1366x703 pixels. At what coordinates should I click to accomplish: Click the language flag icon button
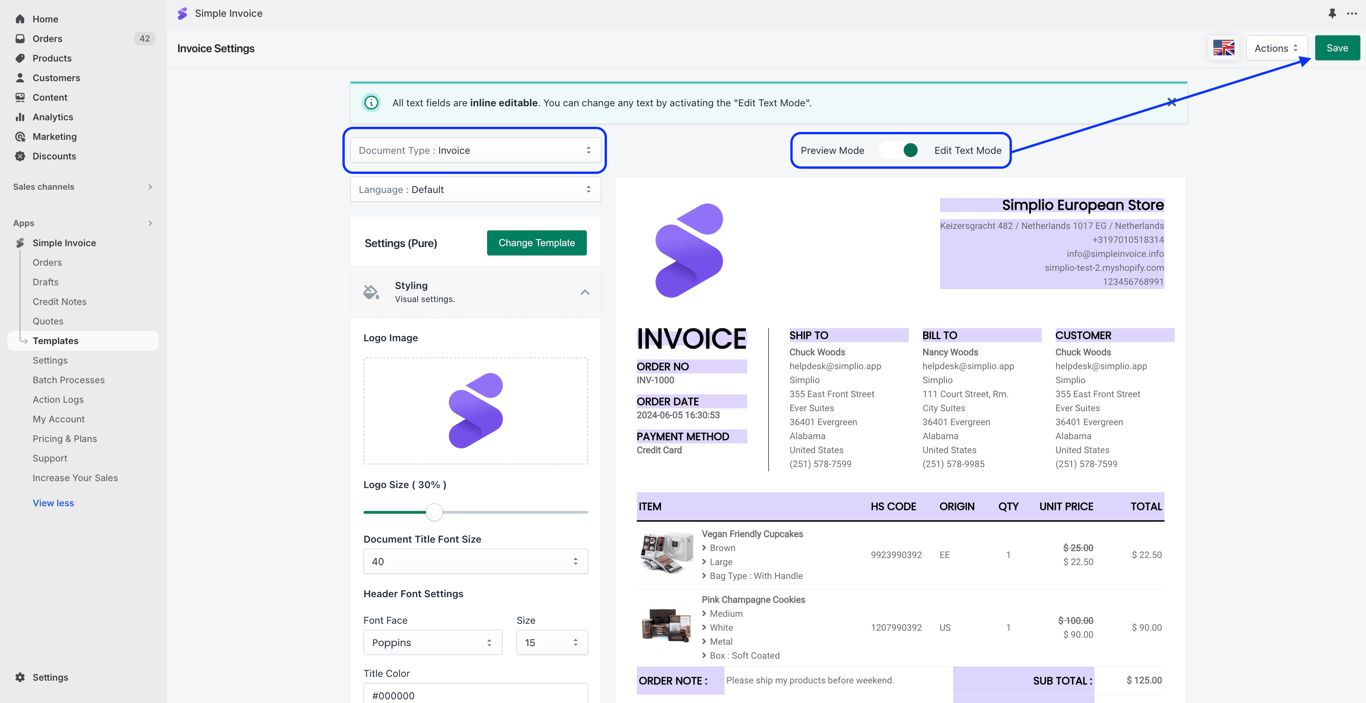tap(1223, 48)
